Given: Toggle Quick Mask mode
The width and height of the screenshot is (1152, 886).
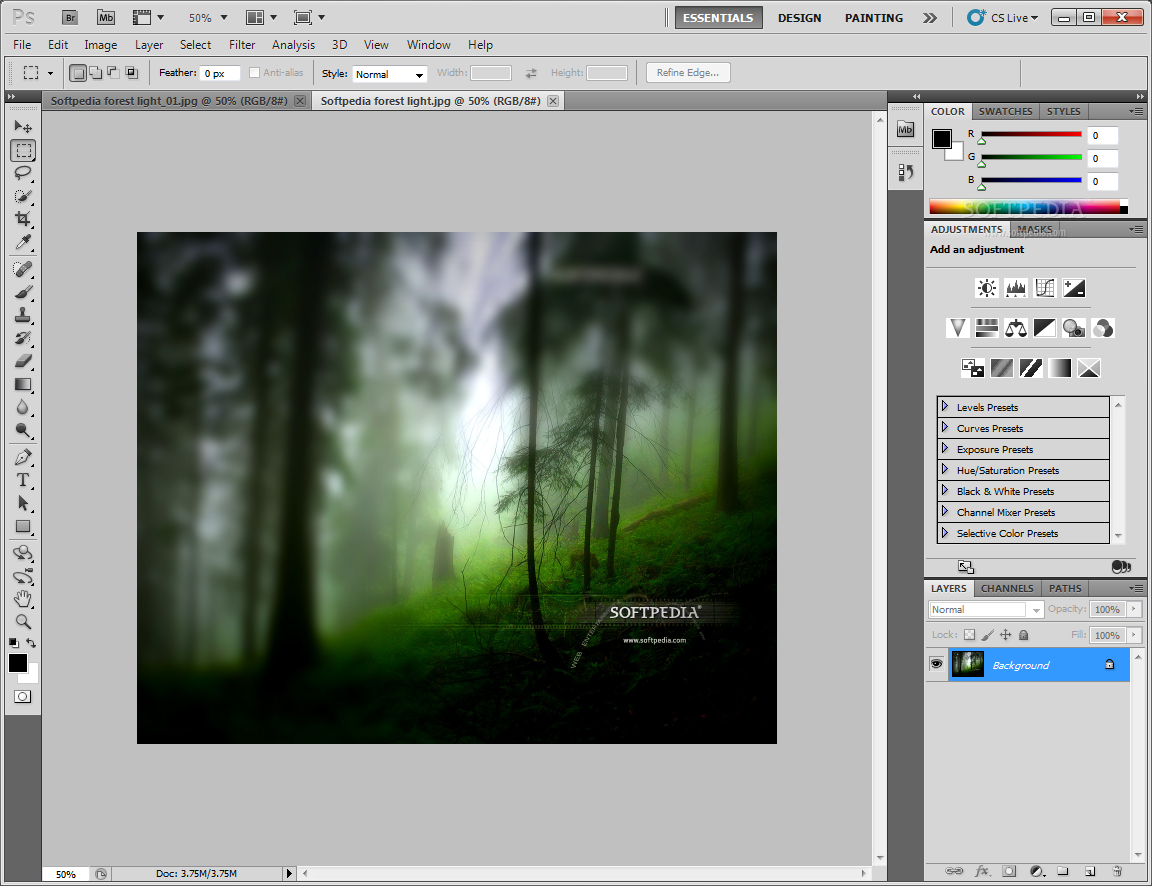Looking at the screenshot, I should point(23,696).
